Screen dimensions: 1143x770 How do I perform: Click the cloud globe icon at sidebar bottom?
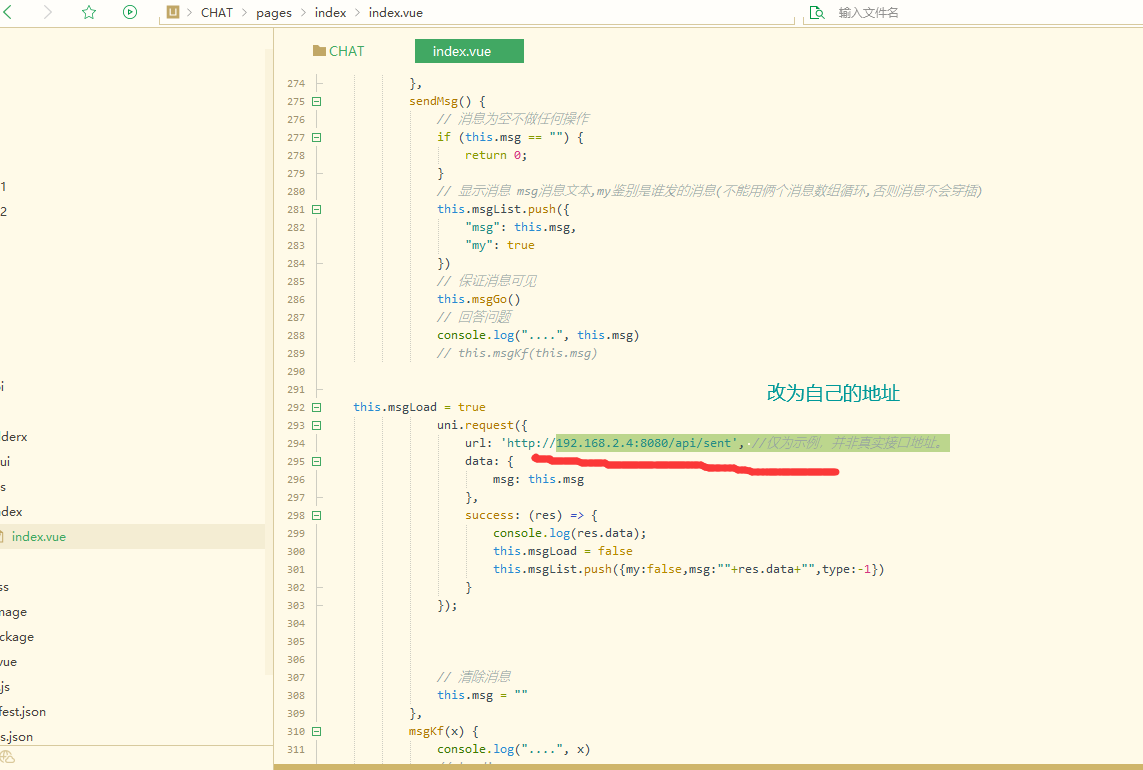(8, 757)
